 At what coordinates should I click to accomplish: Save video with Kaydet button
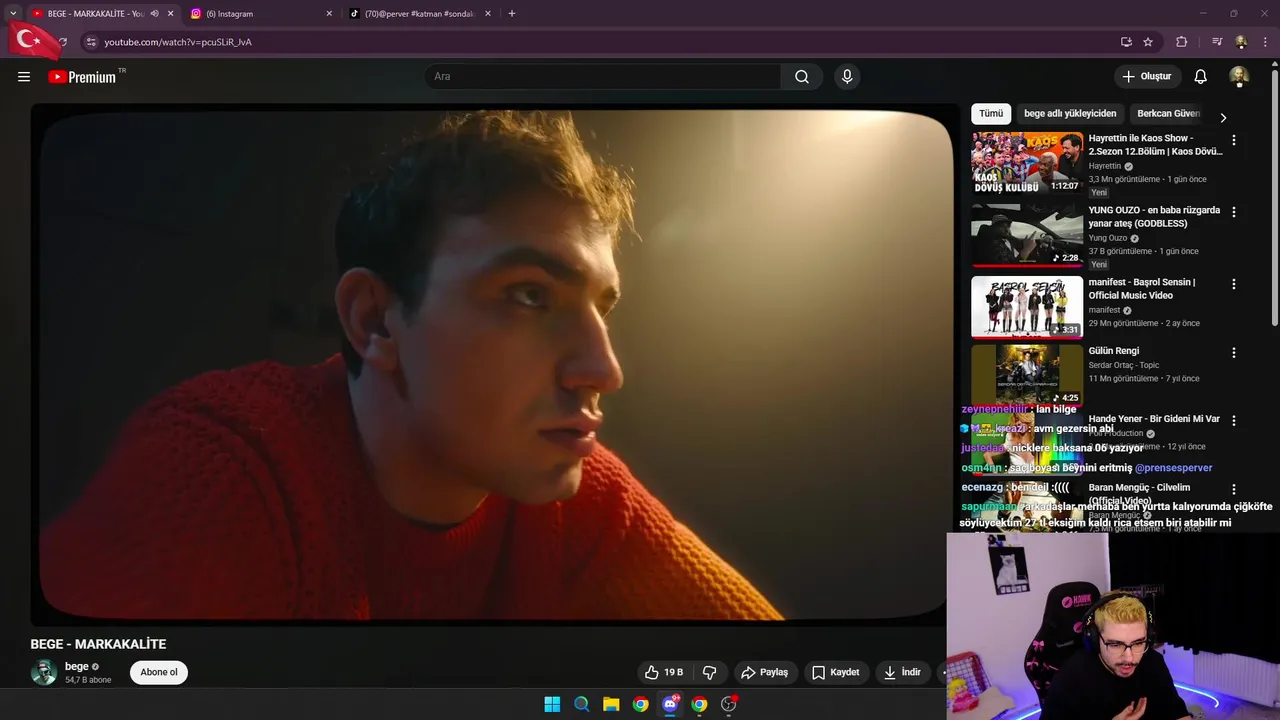tap(836, 673)
